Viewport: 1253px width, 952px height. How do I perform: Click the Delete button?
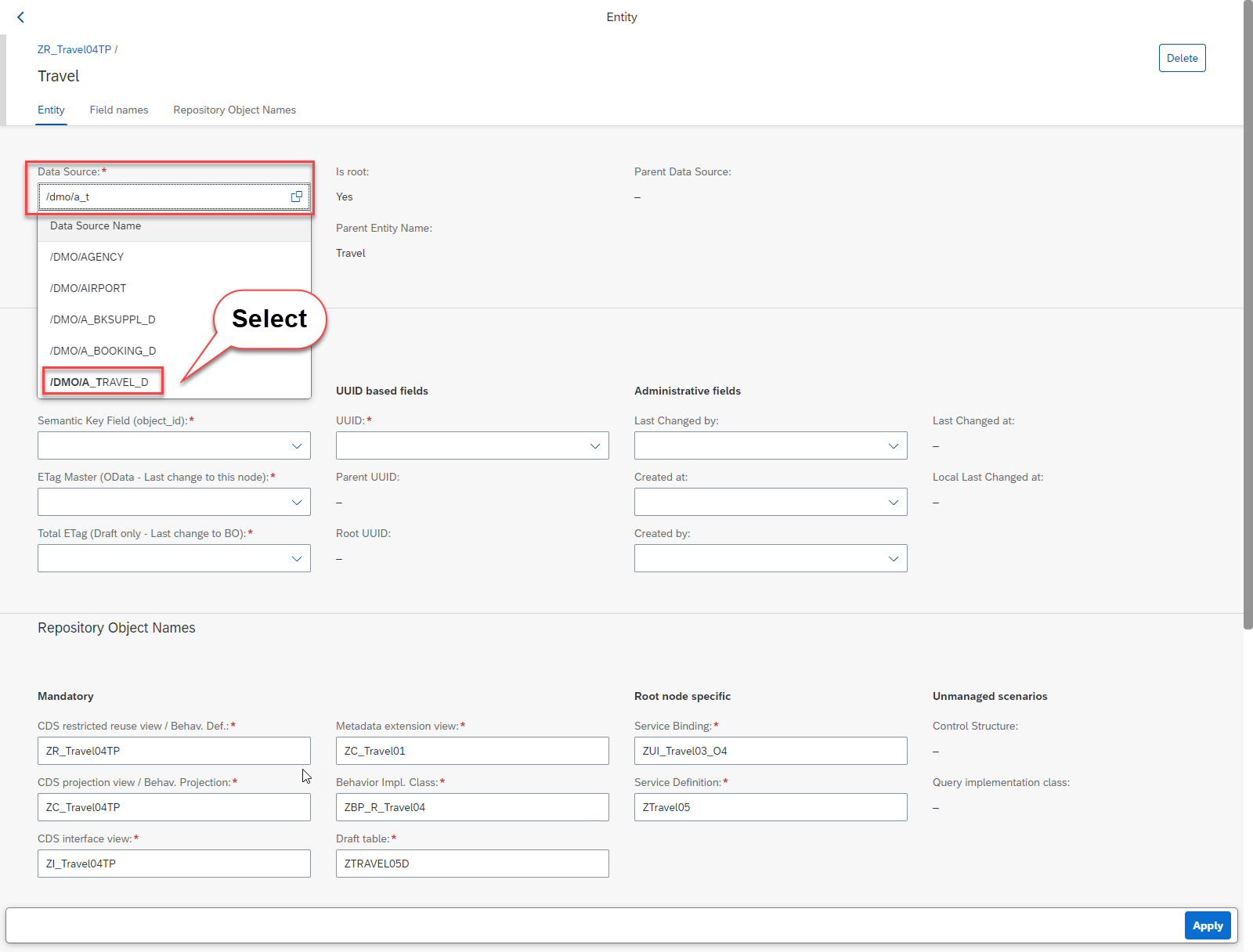[1182, 58]
